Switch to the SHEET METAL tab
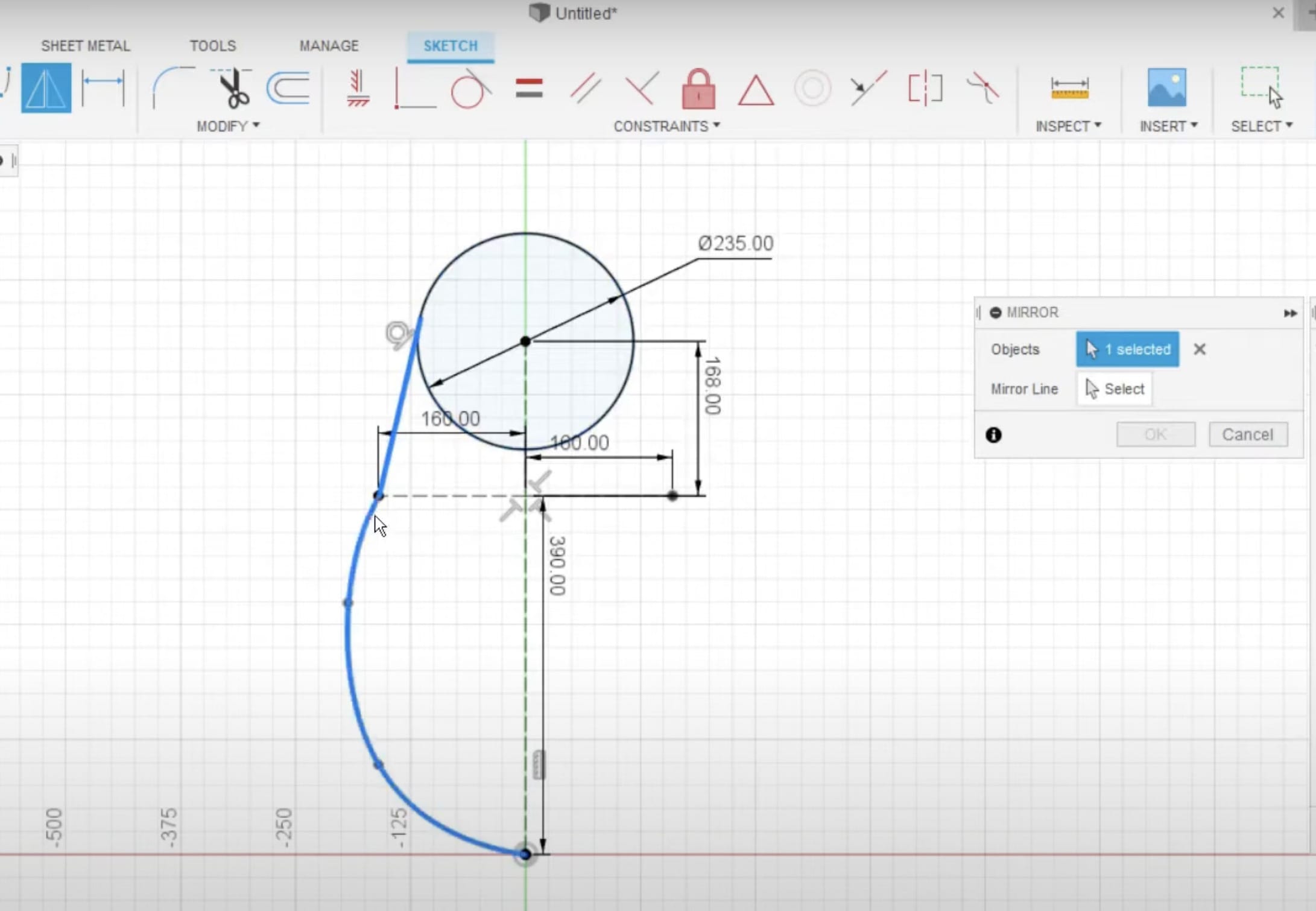 pos(86,46)
